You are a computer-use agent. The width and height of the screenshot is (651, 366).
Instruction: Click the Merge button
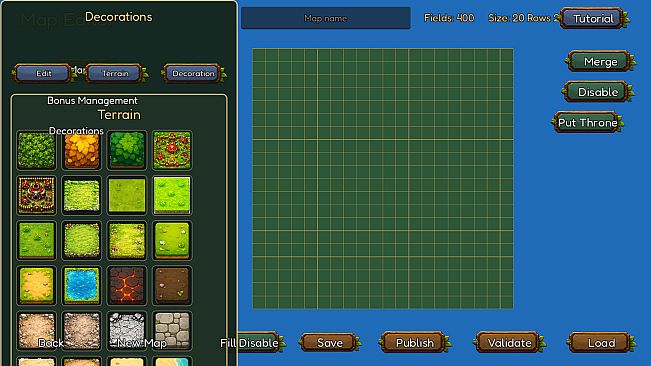(x=600, y=62)
